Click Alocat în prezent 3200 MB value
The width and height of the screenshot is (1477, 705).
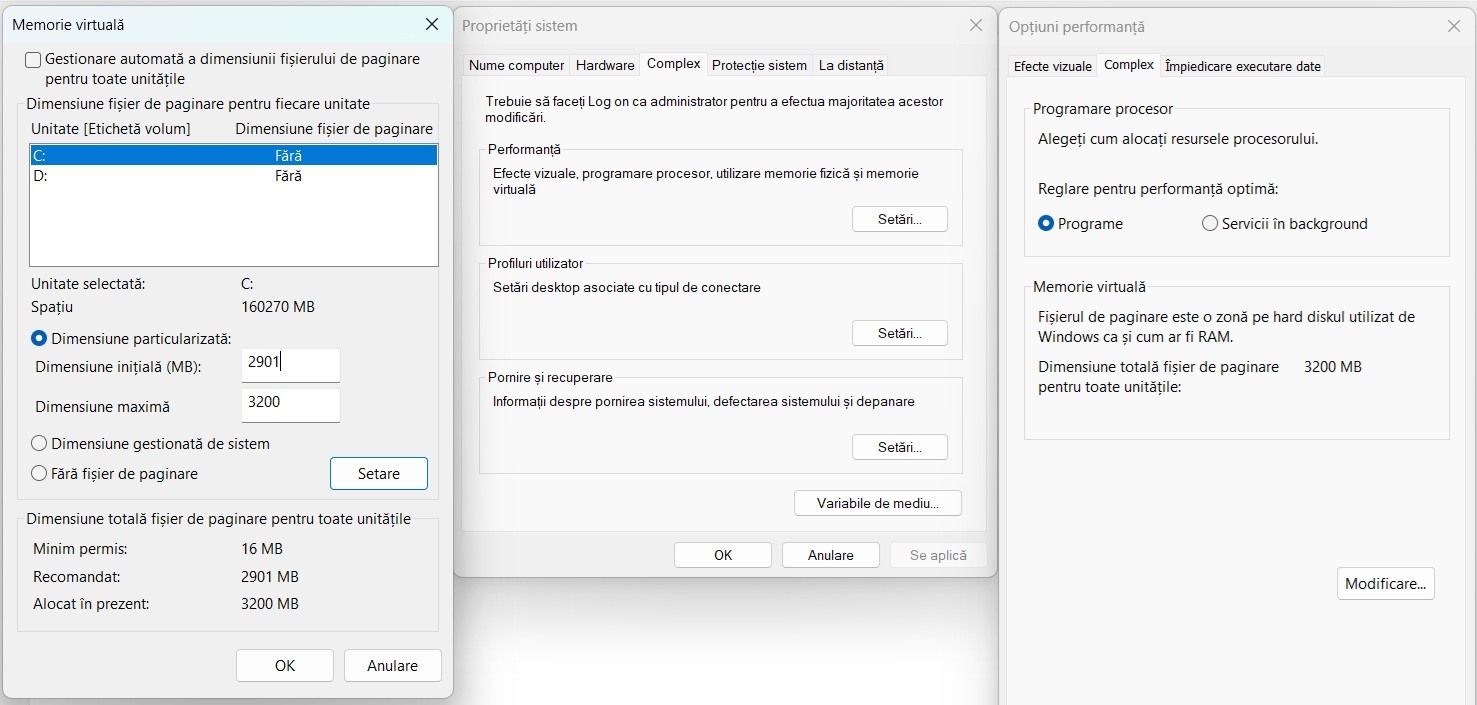pos(270,604)
